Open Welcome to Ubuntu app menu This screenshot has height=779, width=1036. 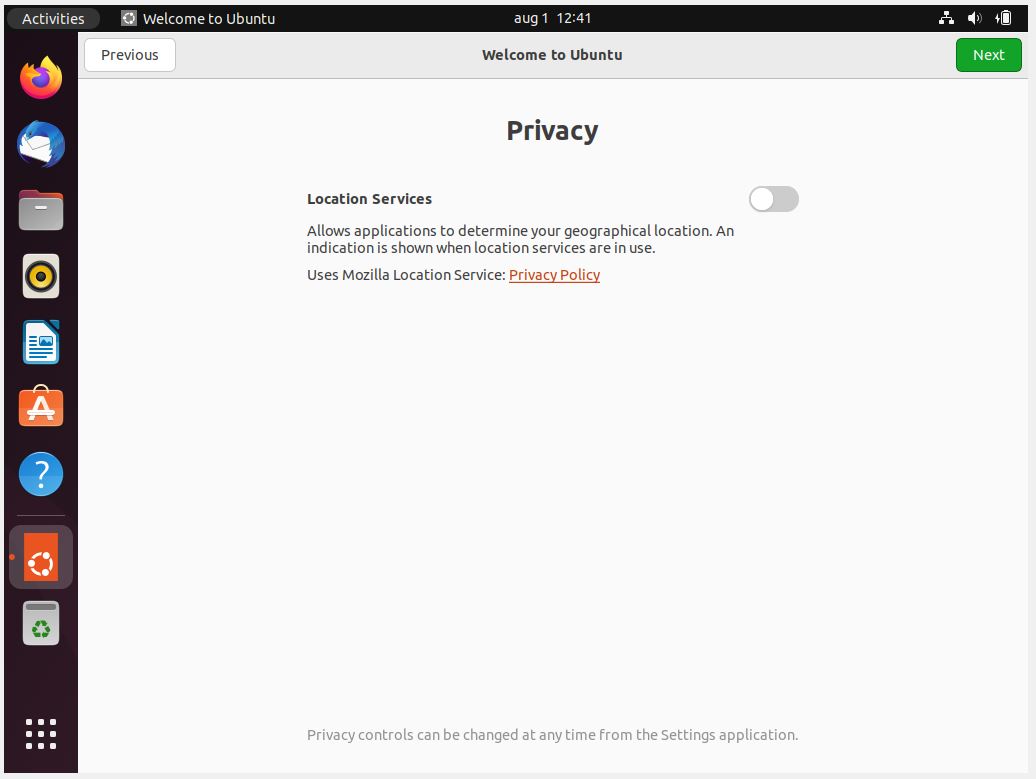tap(198, 18)
